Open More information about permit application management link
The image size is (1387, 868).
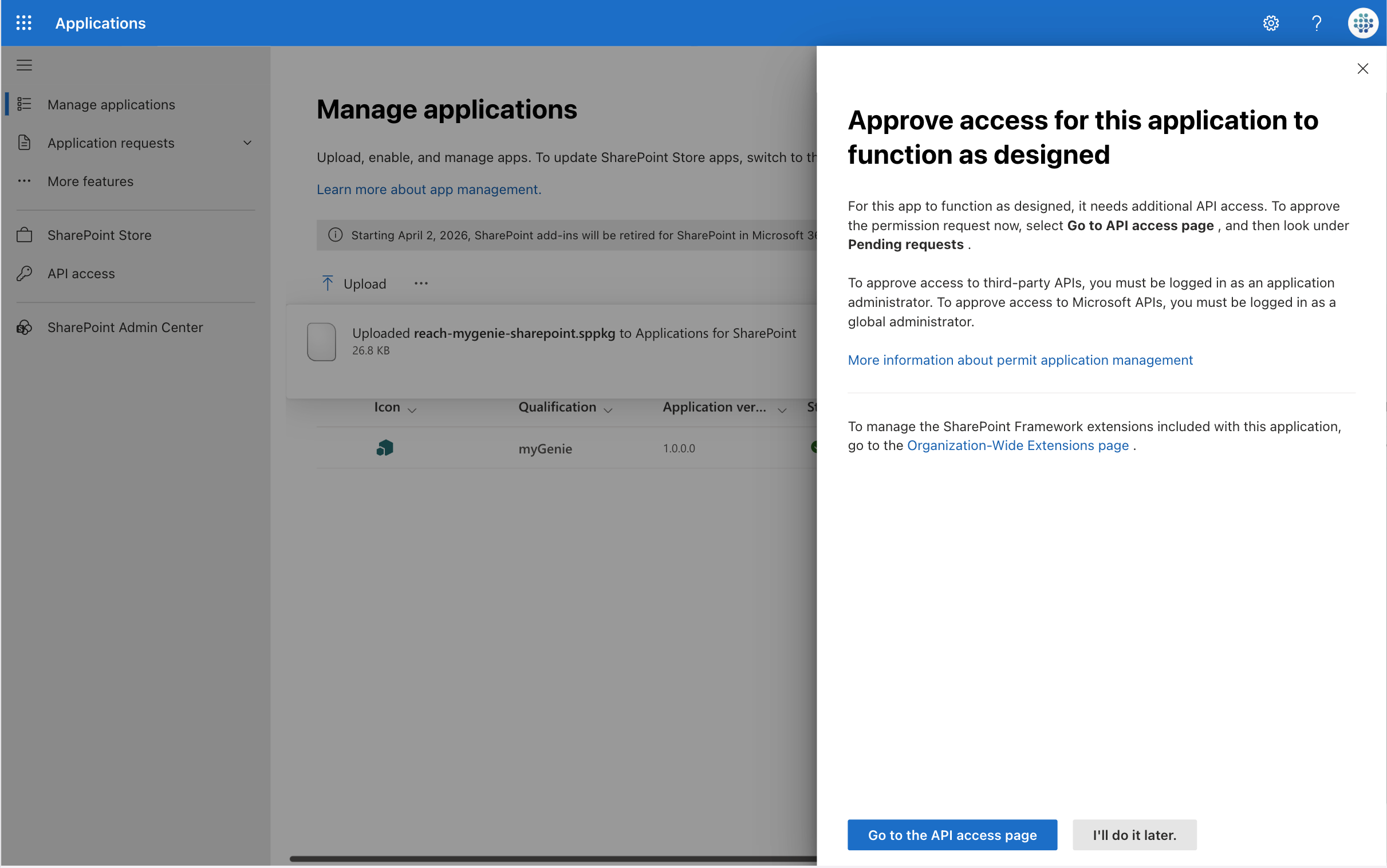point(1020,360)
